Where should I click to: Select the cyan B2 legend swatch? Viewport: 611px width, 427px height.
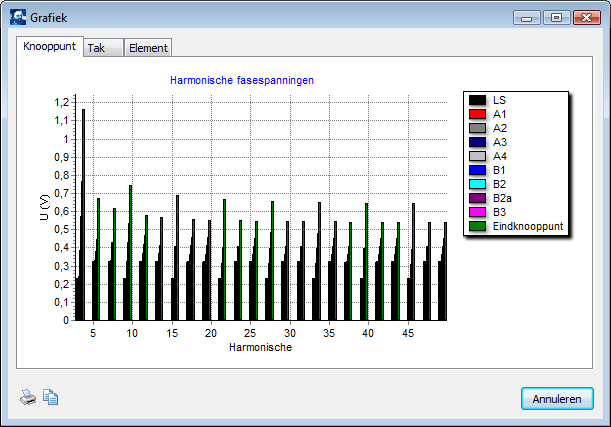point(478,185)
